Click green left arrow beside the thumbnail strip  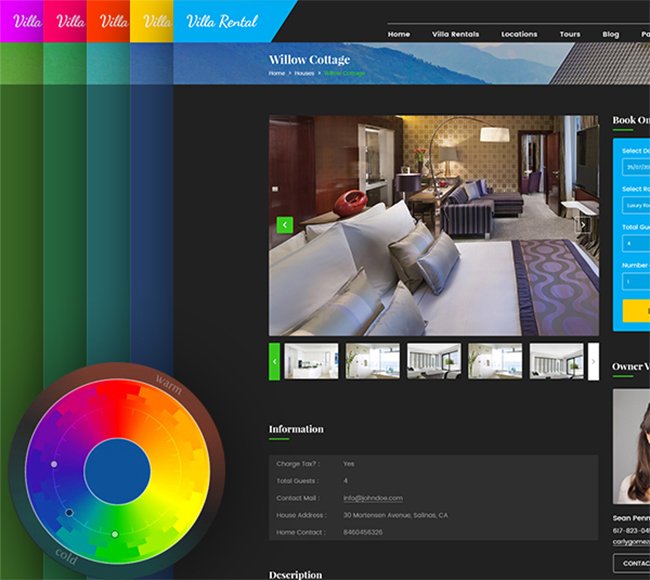pos(274,361)
